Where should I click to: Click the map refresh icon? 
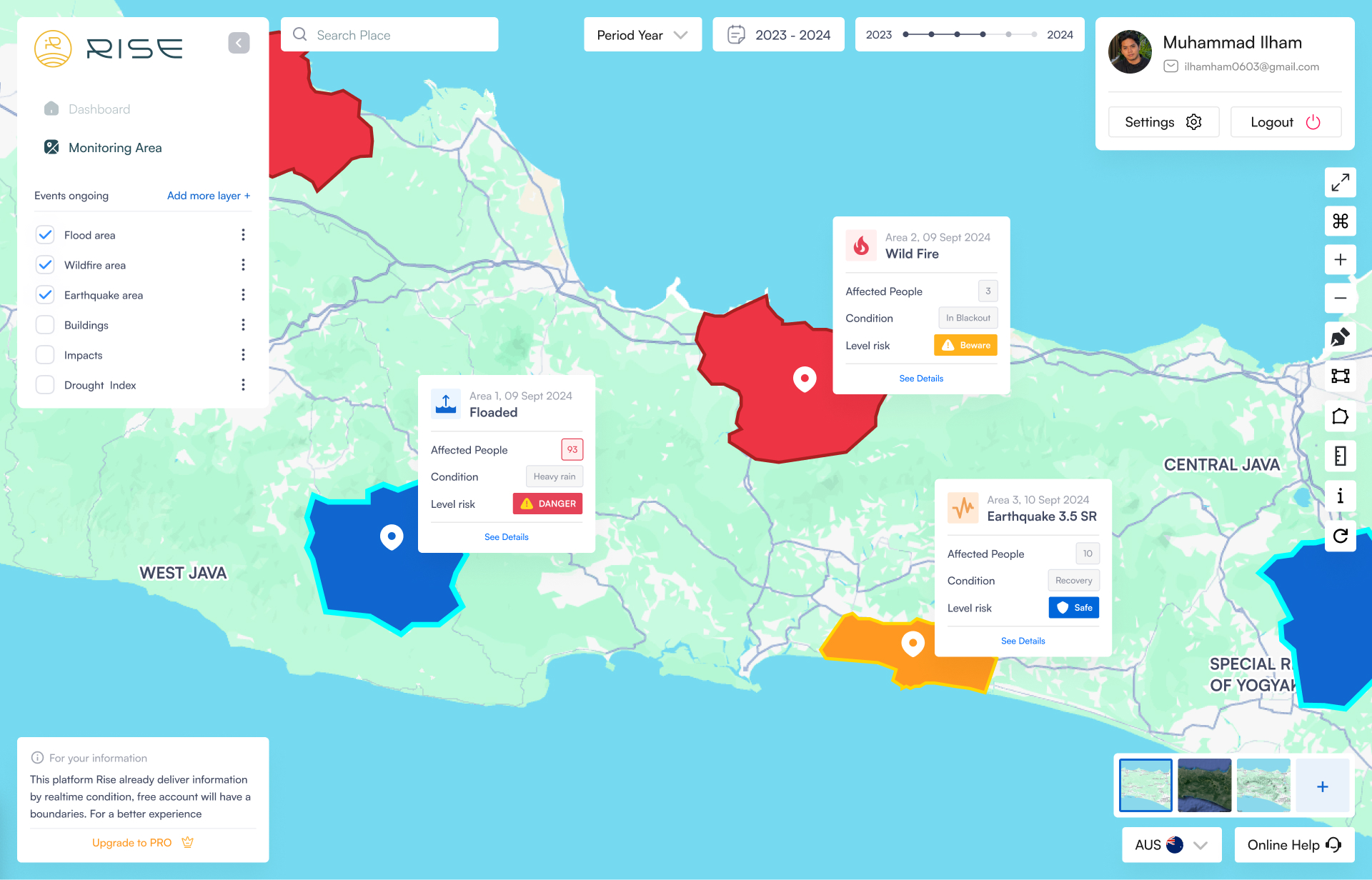(x=1340, y=536)
